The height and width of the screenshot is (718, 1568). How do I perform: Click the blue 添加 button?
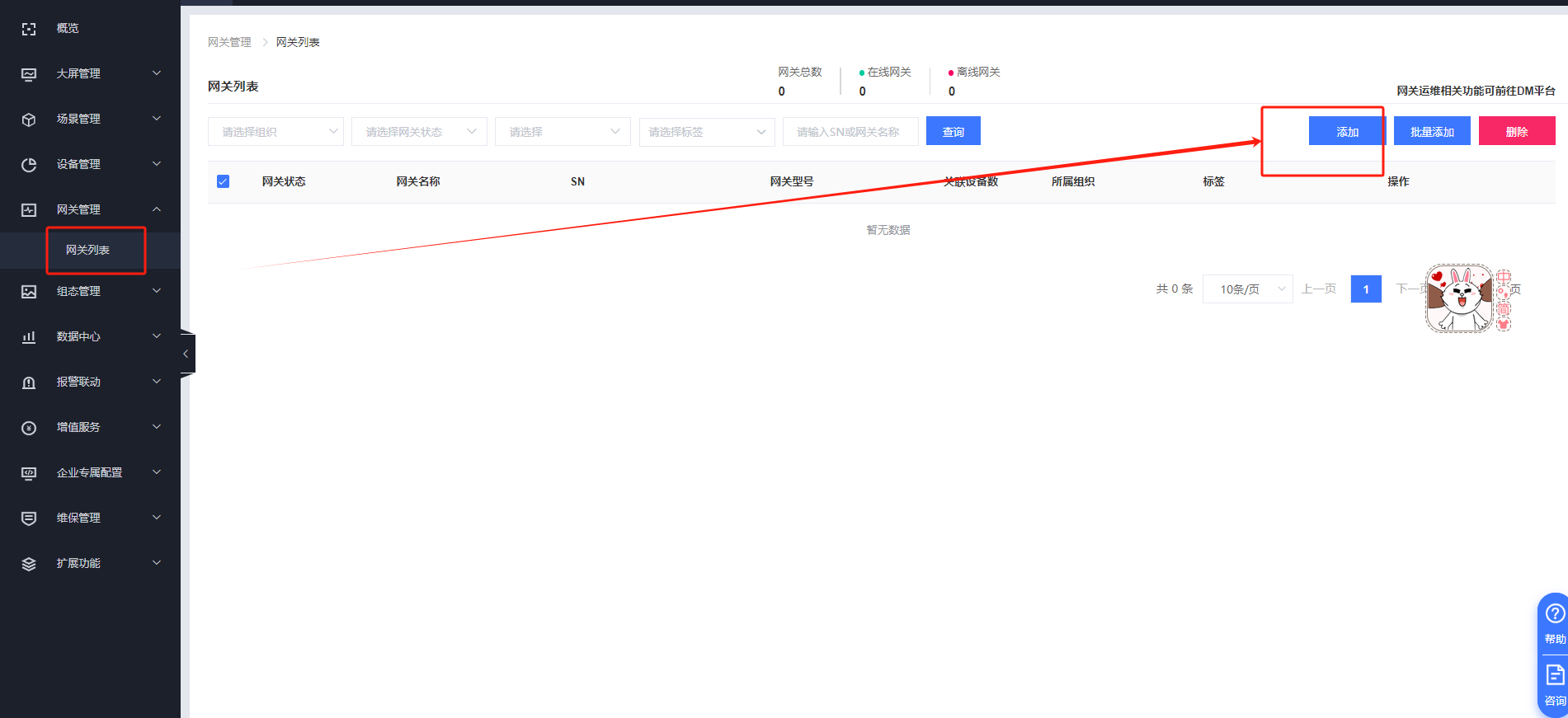coord(1347,132)
